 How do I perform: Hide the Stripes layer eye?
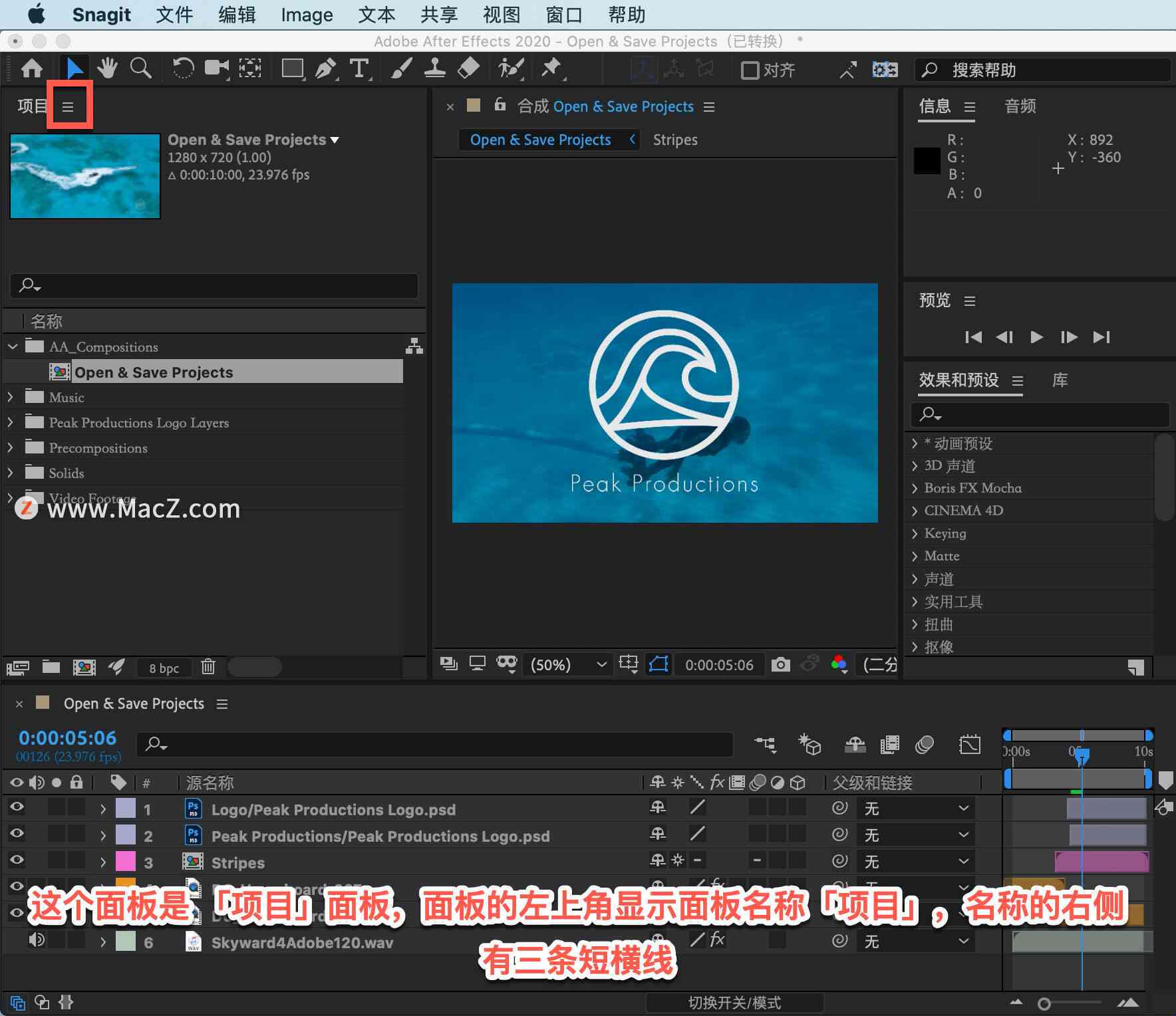point(17,860)
